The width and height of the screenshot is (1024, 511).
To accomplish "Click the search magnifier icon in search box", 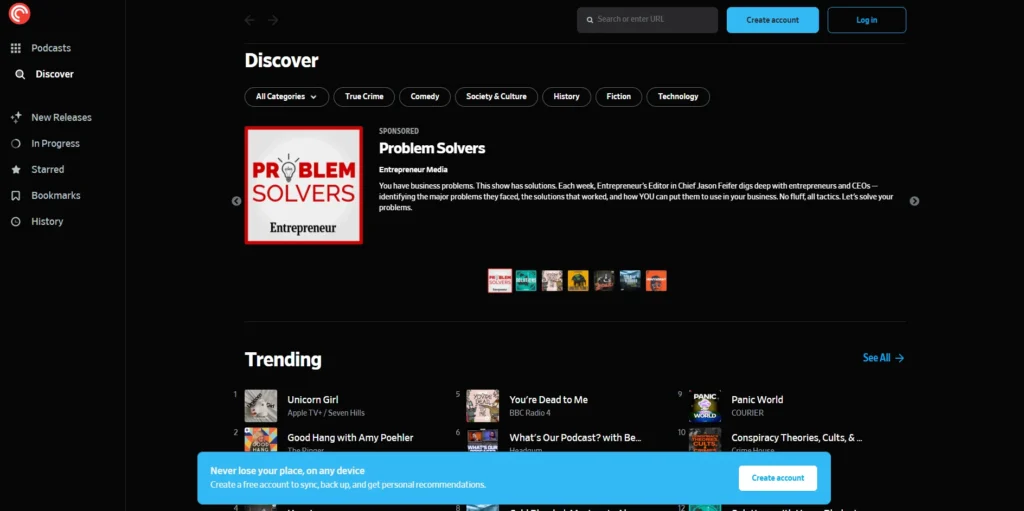I will coord(590,20).
